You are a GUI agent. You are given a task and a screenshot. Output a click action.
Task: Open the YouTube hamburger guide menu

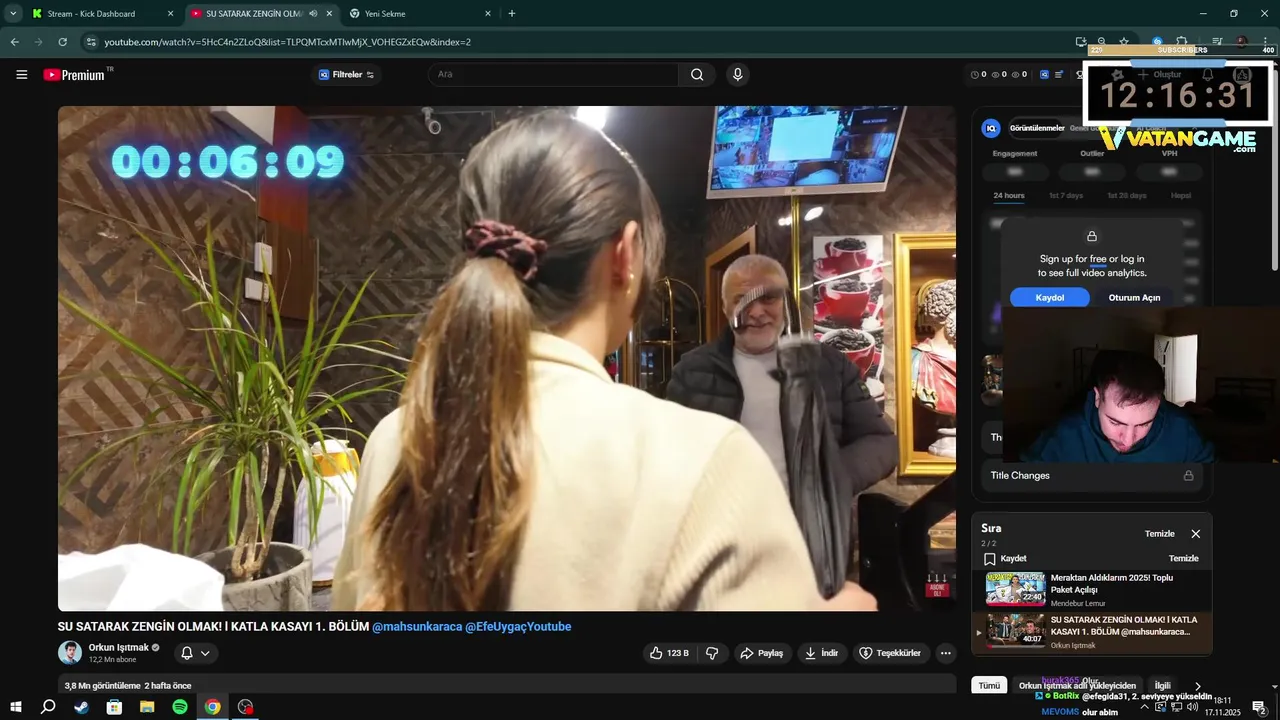(x=21, y=75)
